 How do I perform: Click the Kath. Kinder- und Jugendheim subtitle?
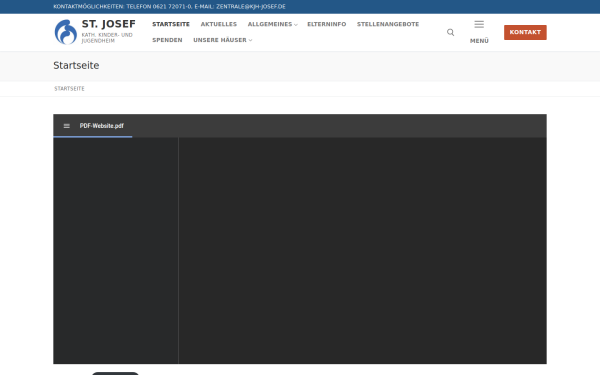point(107,38)
